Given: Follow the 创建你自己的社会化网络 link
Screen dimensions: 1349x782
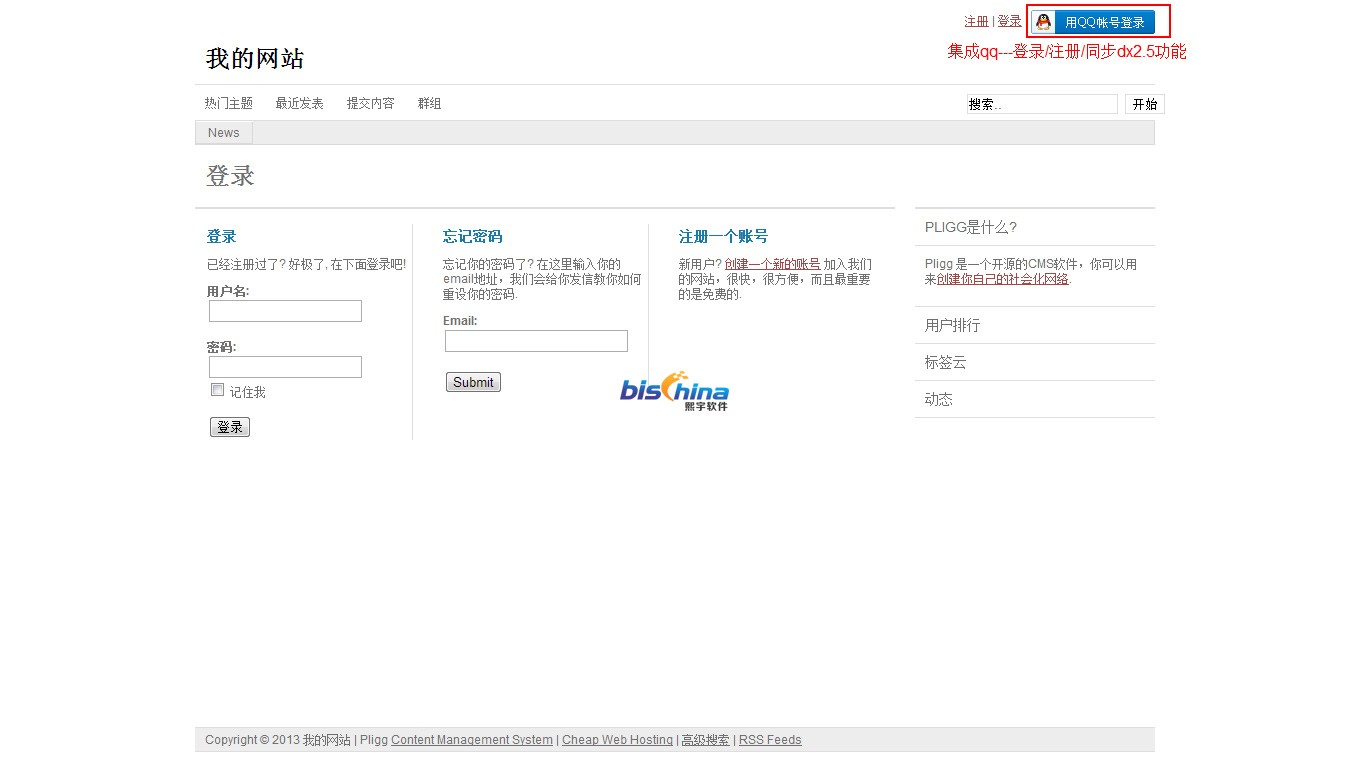Looking at the screenshot, I should tap(1003, 279).
